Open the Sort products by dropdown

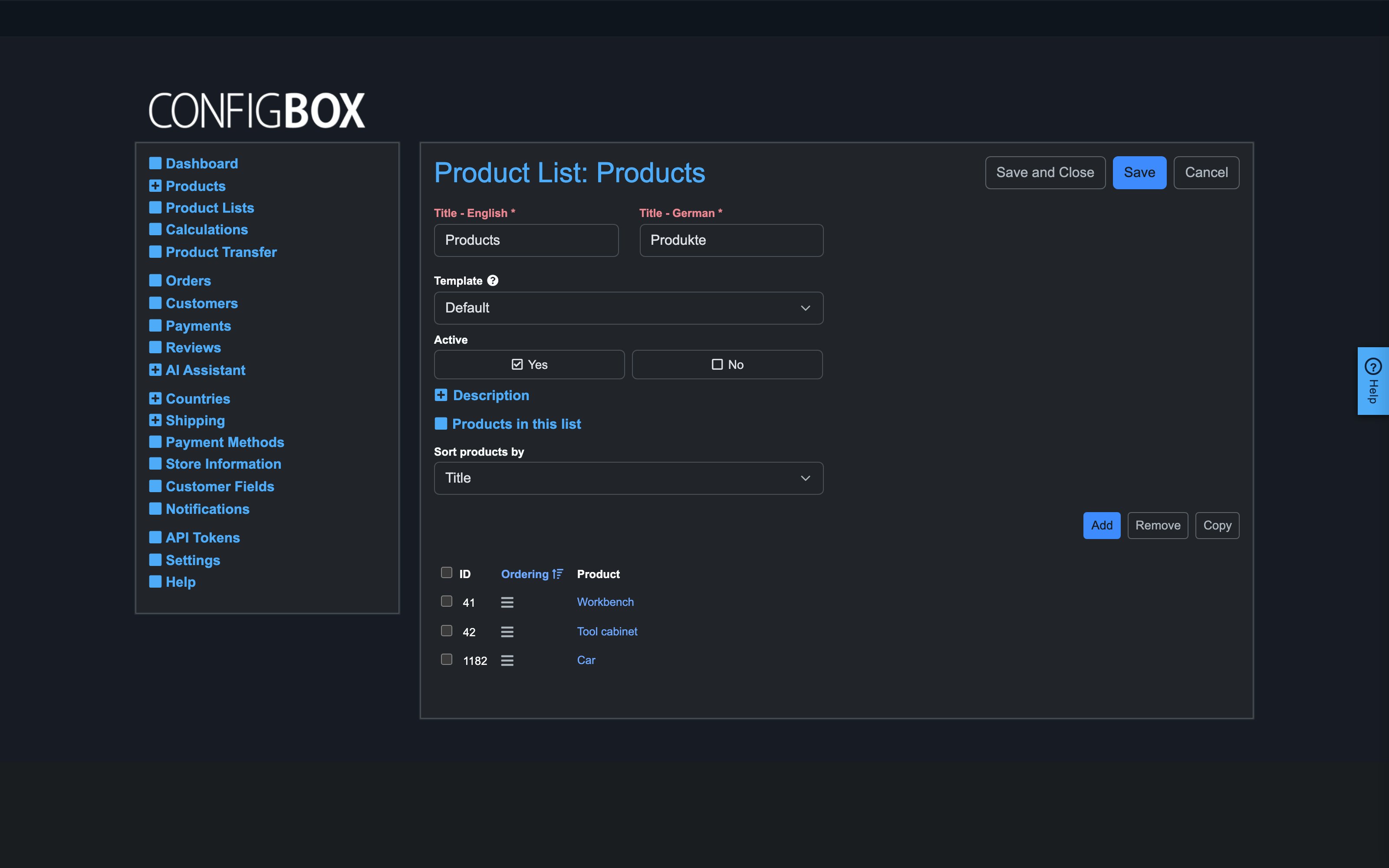pyautogui.click(x=629, y=478)
